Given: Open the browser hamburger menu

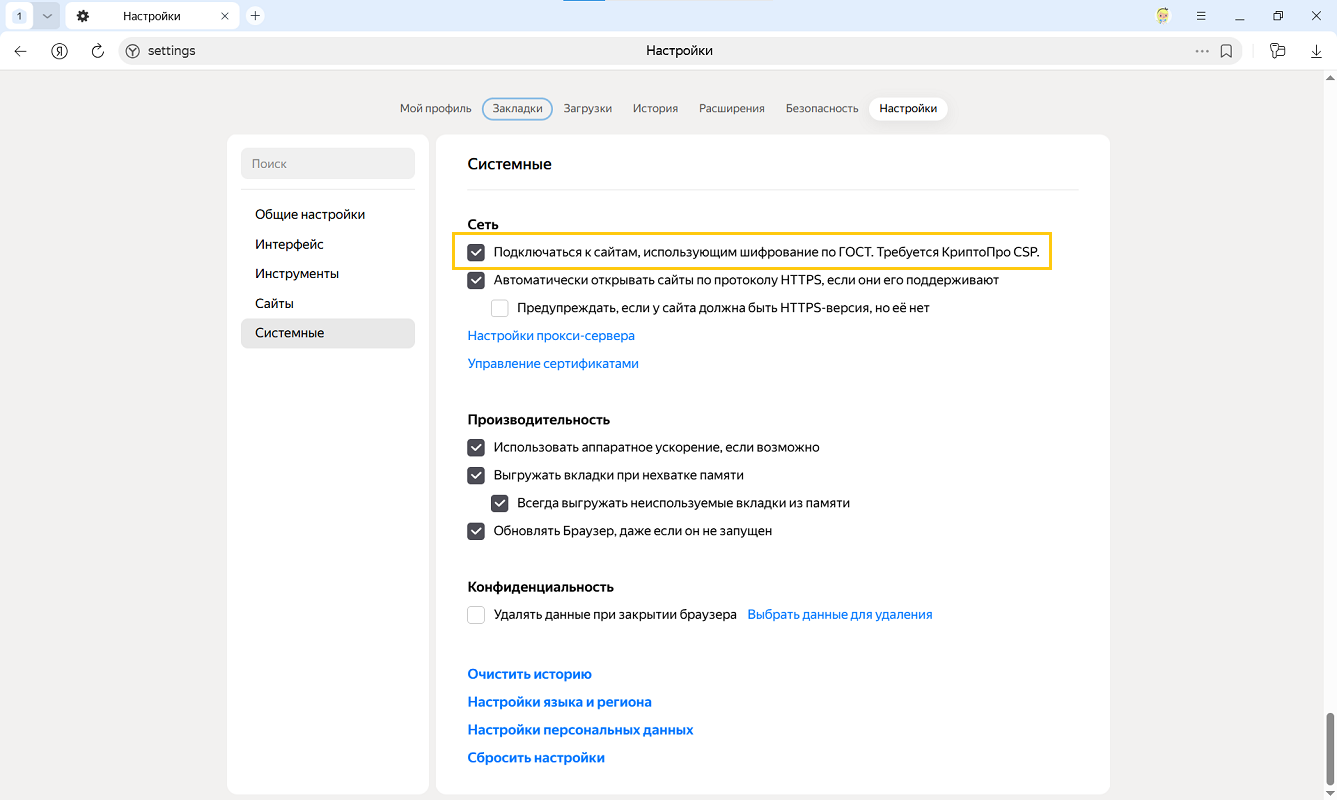Looking at the screenshot, I should 1201,16.
